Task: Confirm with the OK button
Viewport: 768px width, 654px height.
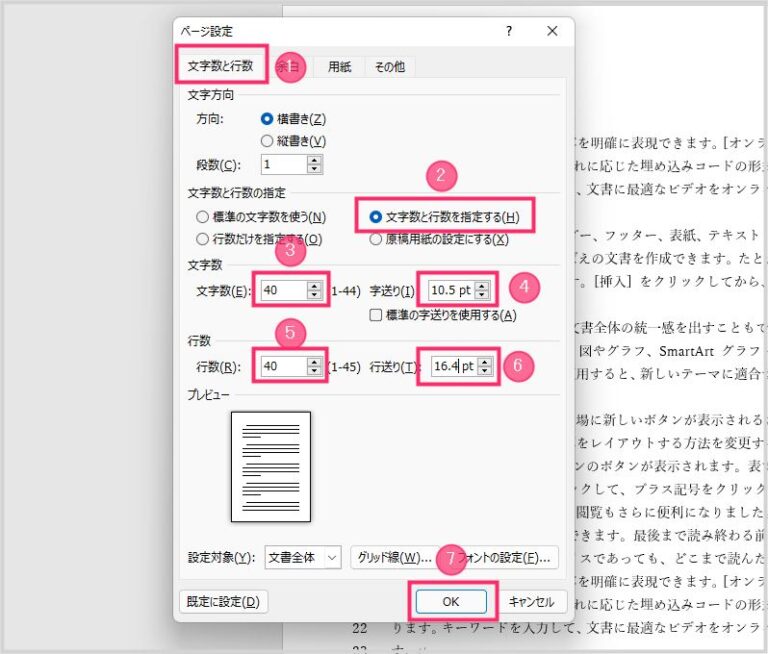Action: (x=451, y=602)
